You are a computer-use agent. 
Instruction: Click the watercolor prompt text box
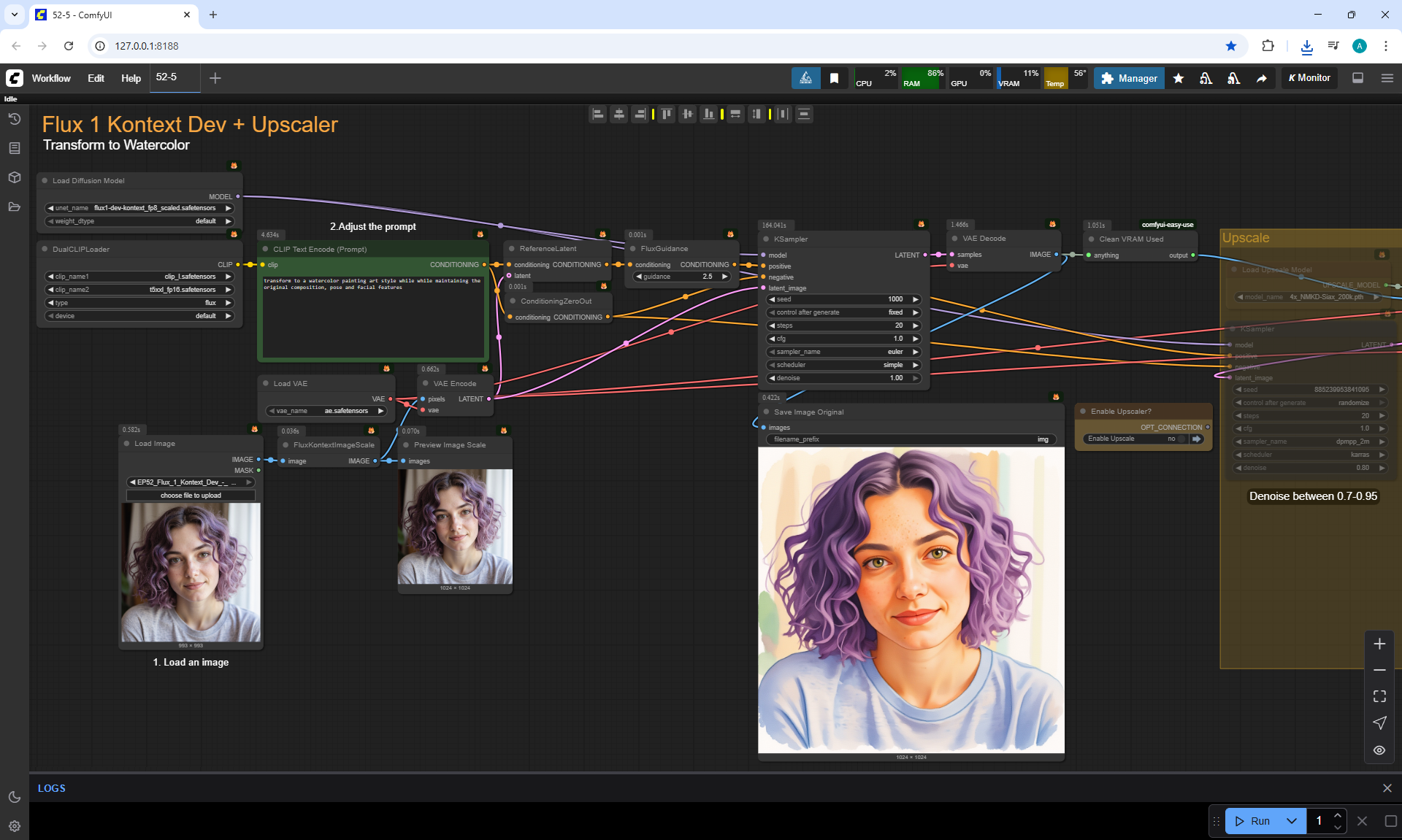[x=372, y=317]
